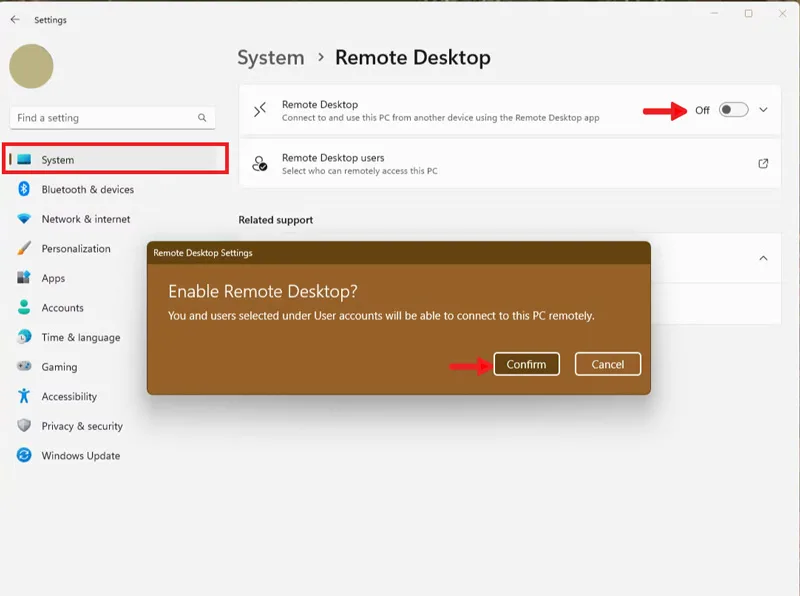Click the Privacy & security shield icon
This screenshot has height=596, width=800.
[x=24, y=426]
